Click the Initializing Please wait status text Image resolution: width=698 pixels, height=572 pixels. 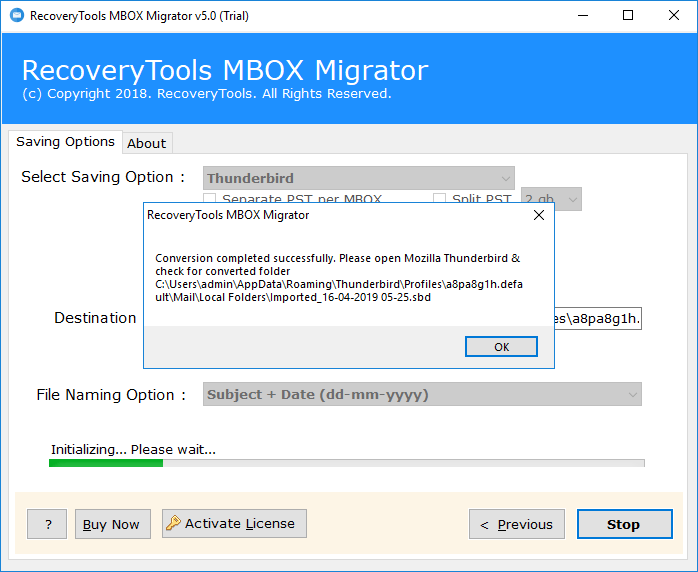coord(133,450)
